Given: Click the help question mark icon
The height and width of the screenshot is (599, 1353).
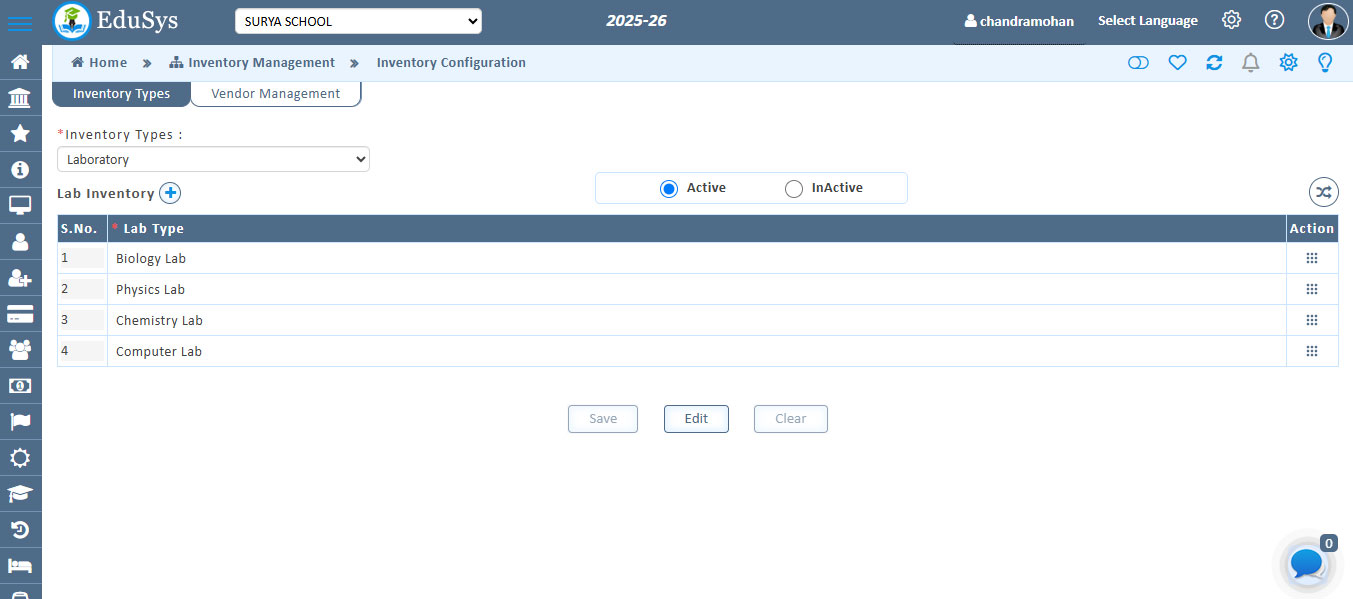Looking at the screenshot, I should (x=1274, y=20).
